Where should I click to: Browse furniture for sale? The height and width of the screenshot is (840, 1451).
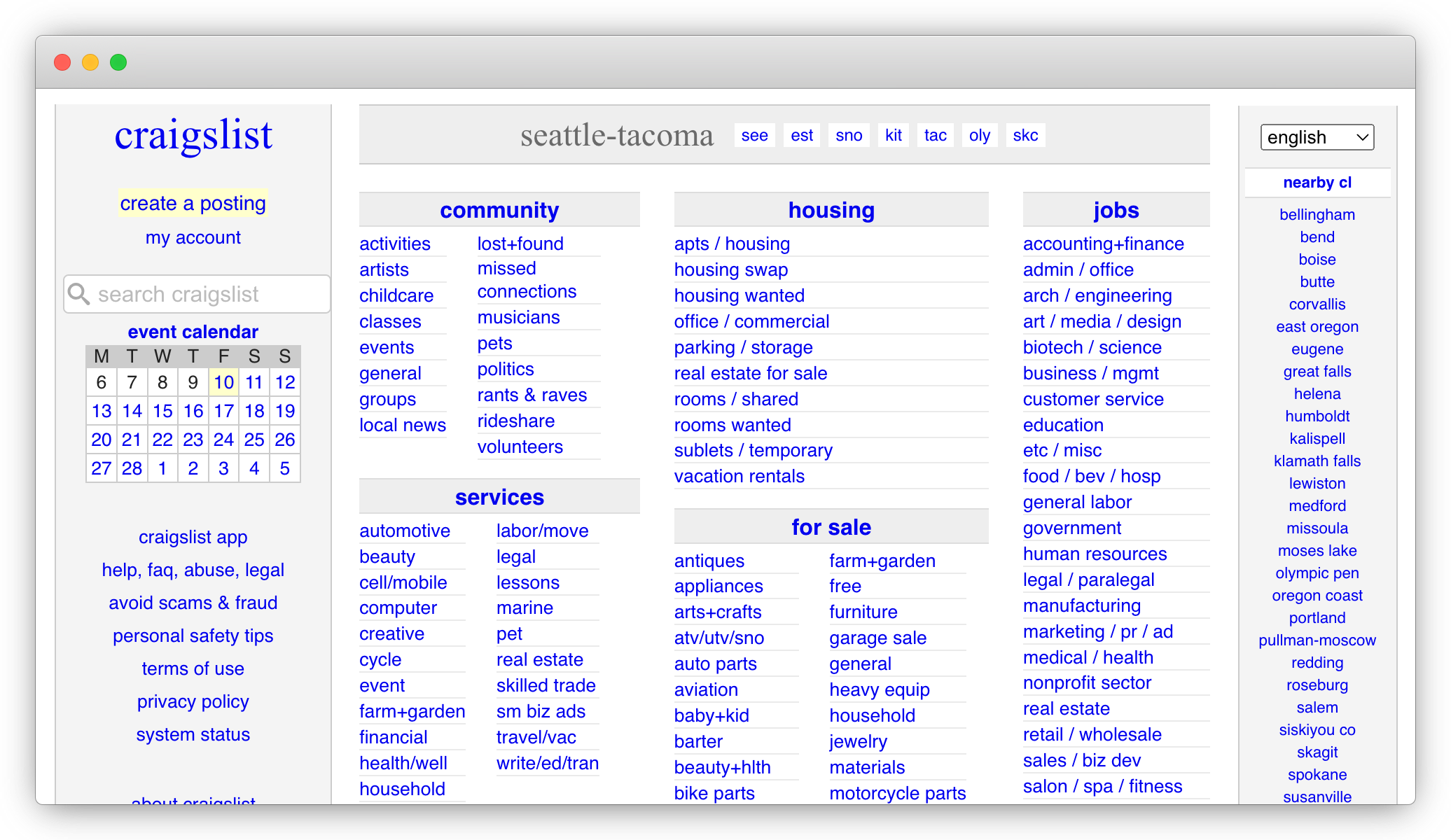[863, 612]
